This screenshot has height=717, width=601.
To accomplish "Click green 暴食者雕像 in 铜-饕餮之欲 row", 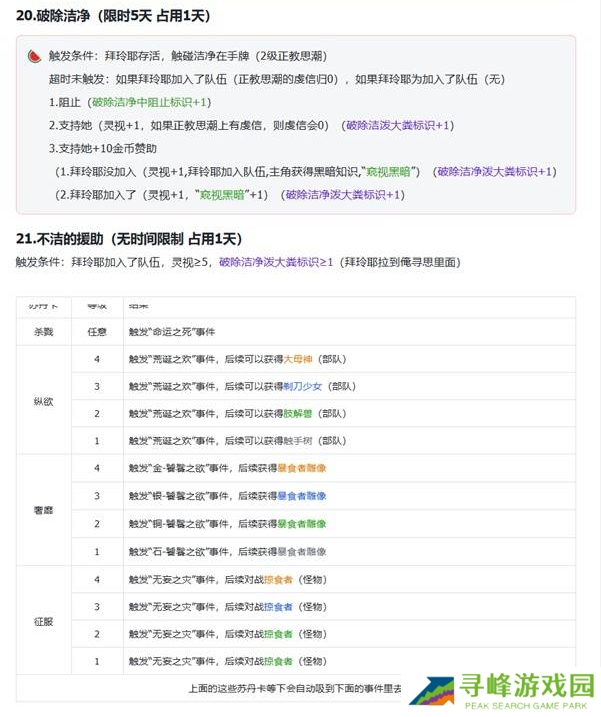I will pos(301,524).
